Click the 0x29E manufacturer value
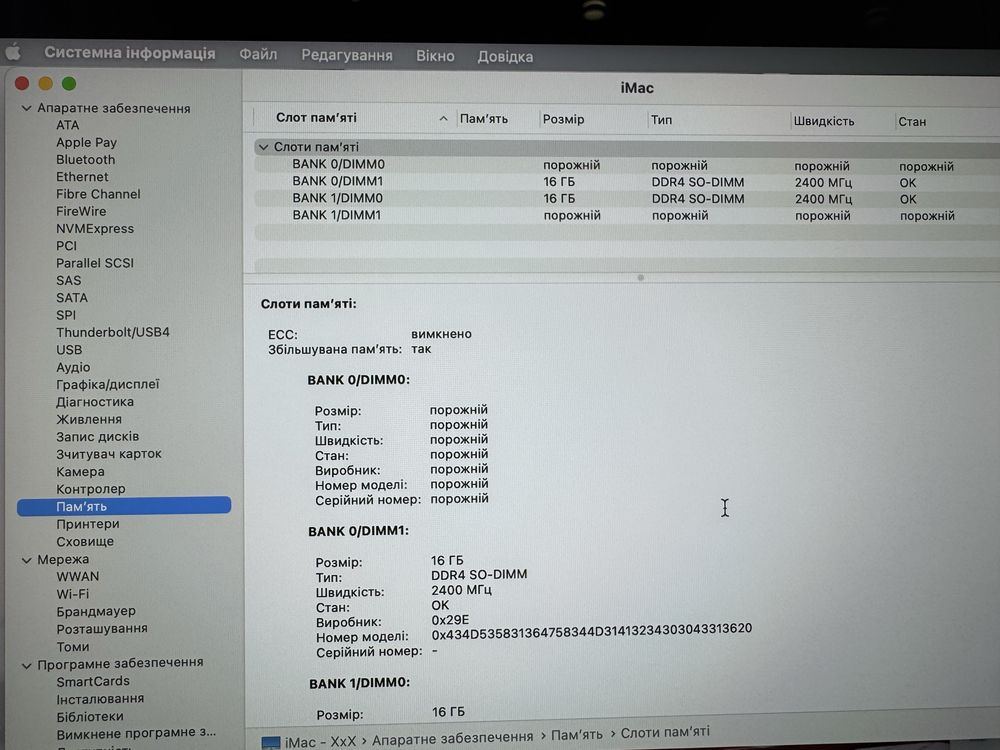 (450, 620)
